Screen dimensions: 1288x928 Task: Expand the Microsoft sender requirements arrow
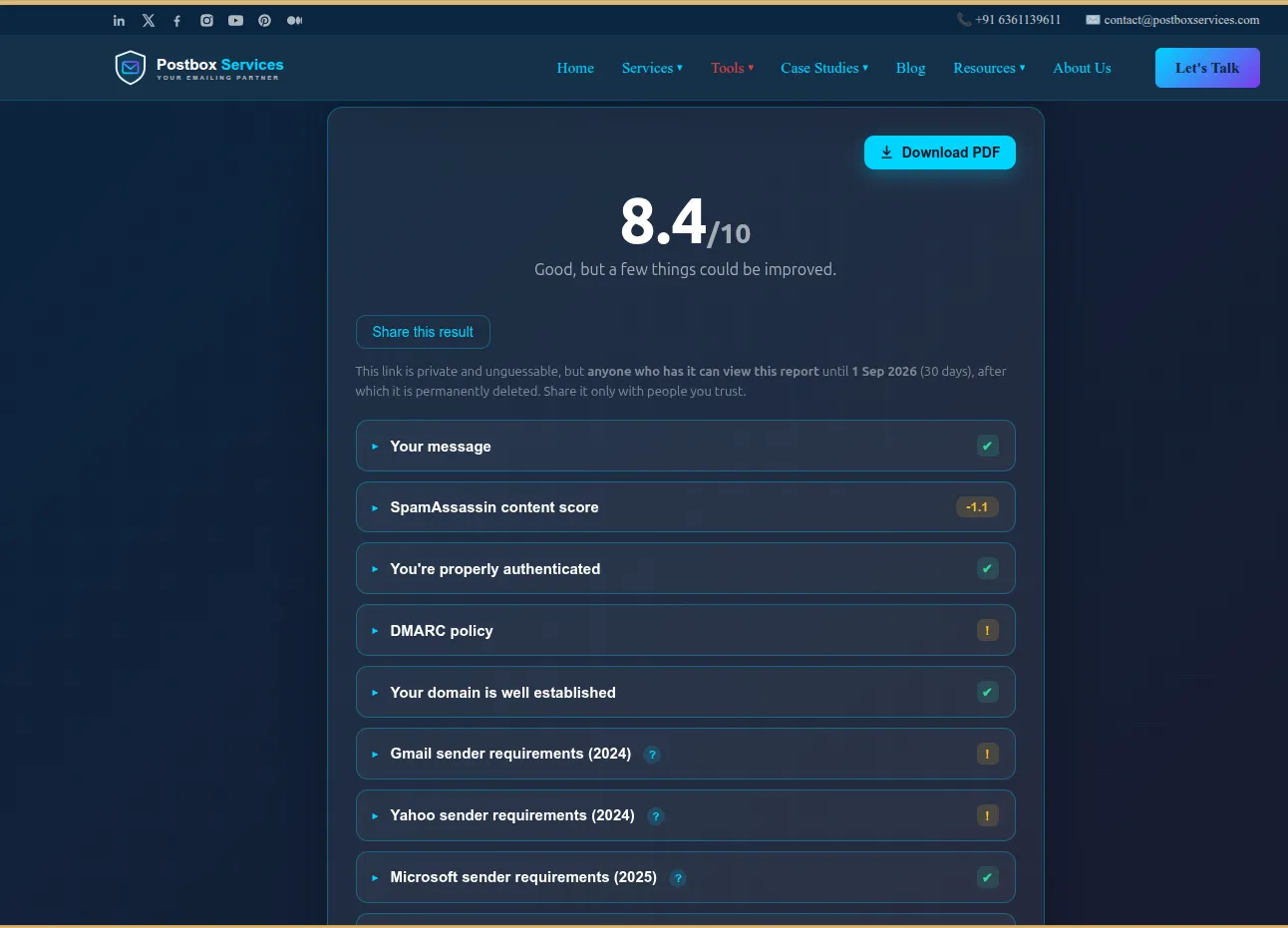click(375, 878)
